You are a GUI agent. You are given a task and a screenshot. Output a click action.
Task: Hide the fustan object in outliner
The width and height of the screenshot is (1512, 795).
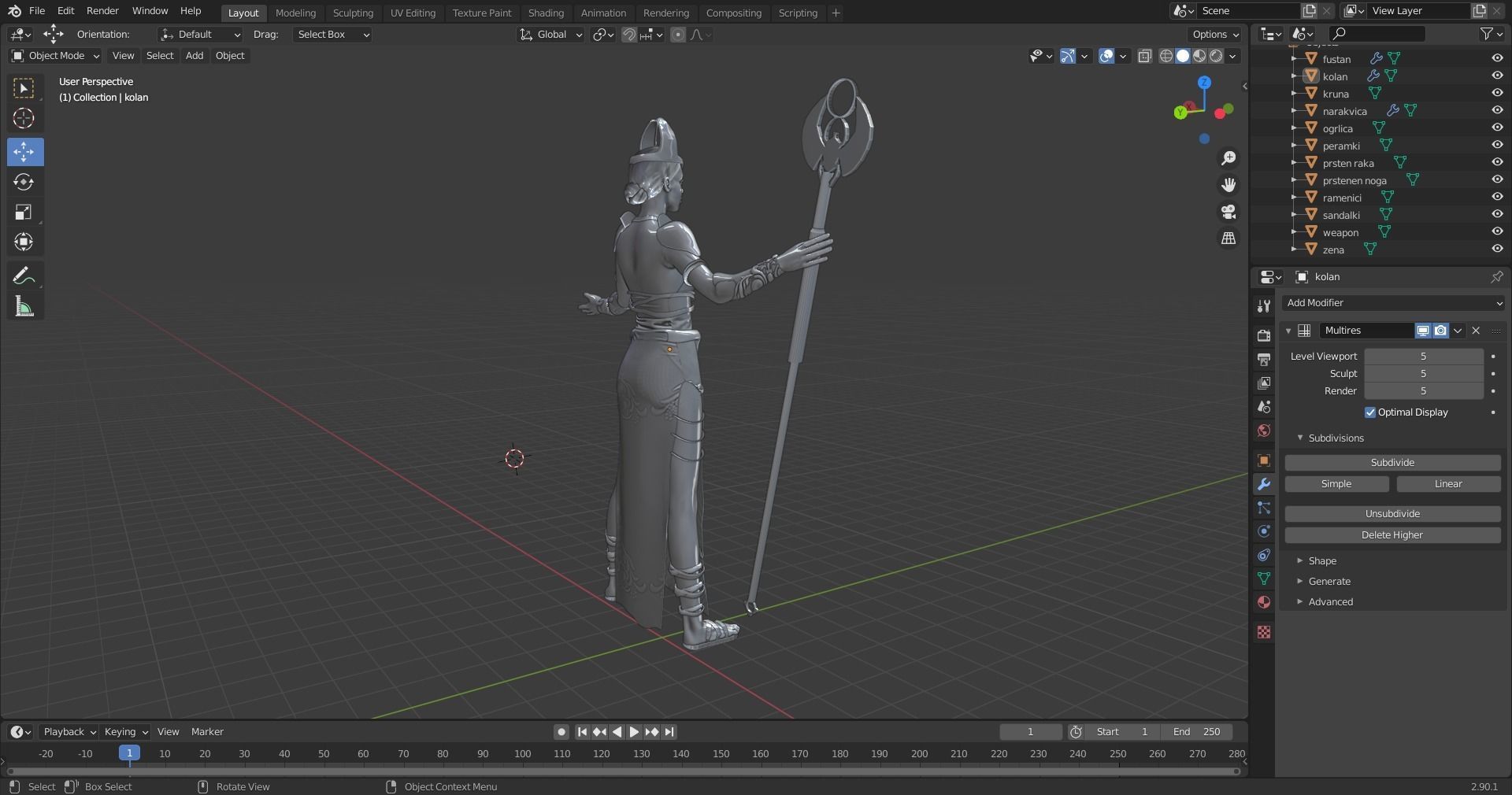(1497, 58)
